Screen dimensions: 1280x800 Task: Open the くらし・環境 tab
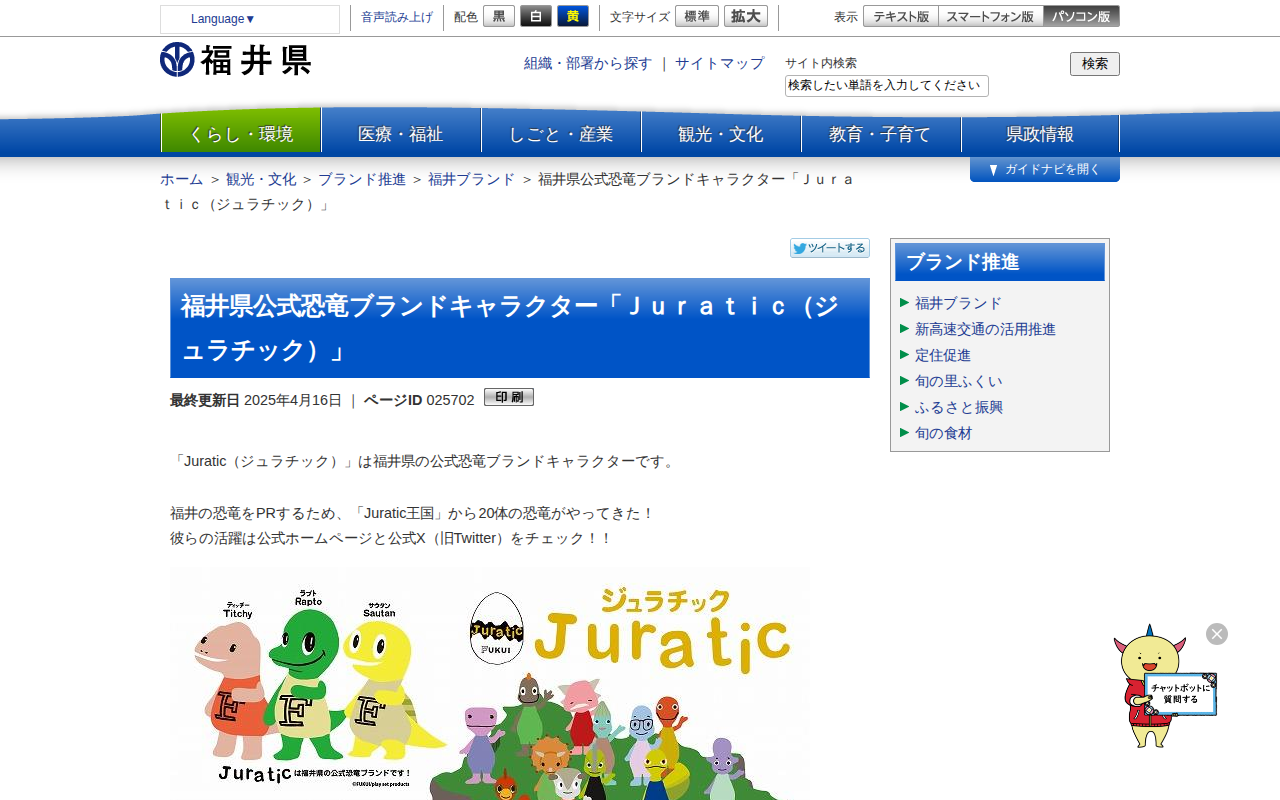[x=241, y=133]
